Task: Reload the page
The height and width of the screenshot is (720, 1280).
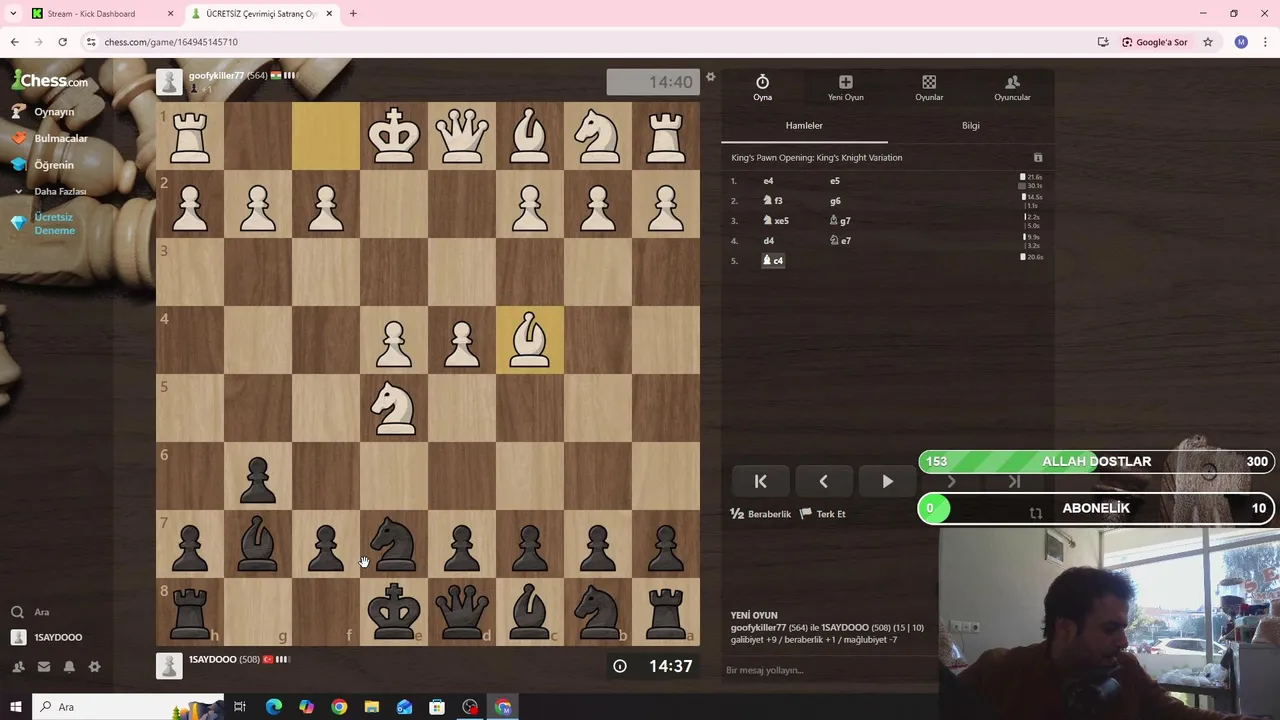Action: [62, 42]
